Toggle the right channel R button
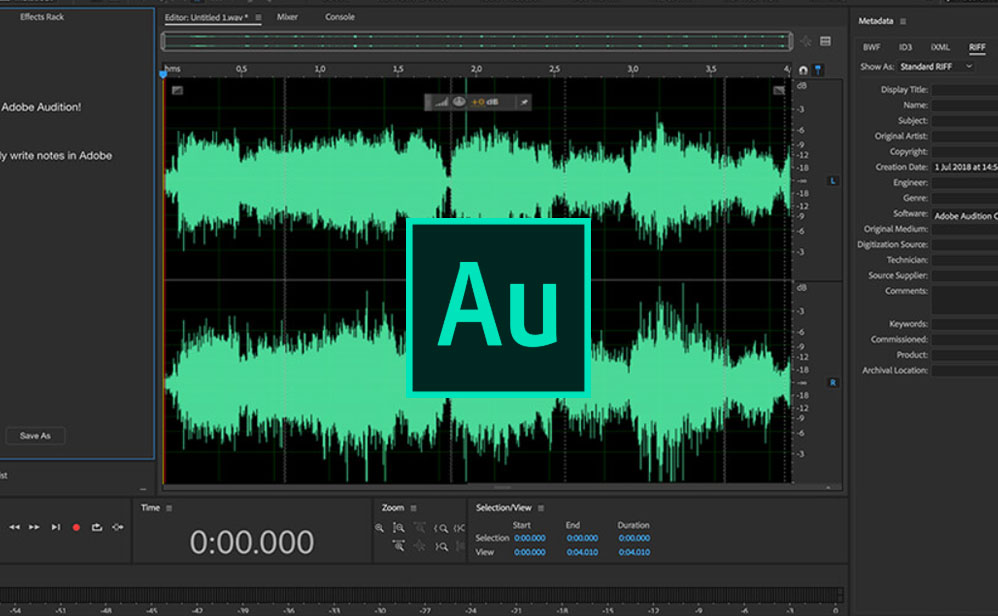 [833, 383]
